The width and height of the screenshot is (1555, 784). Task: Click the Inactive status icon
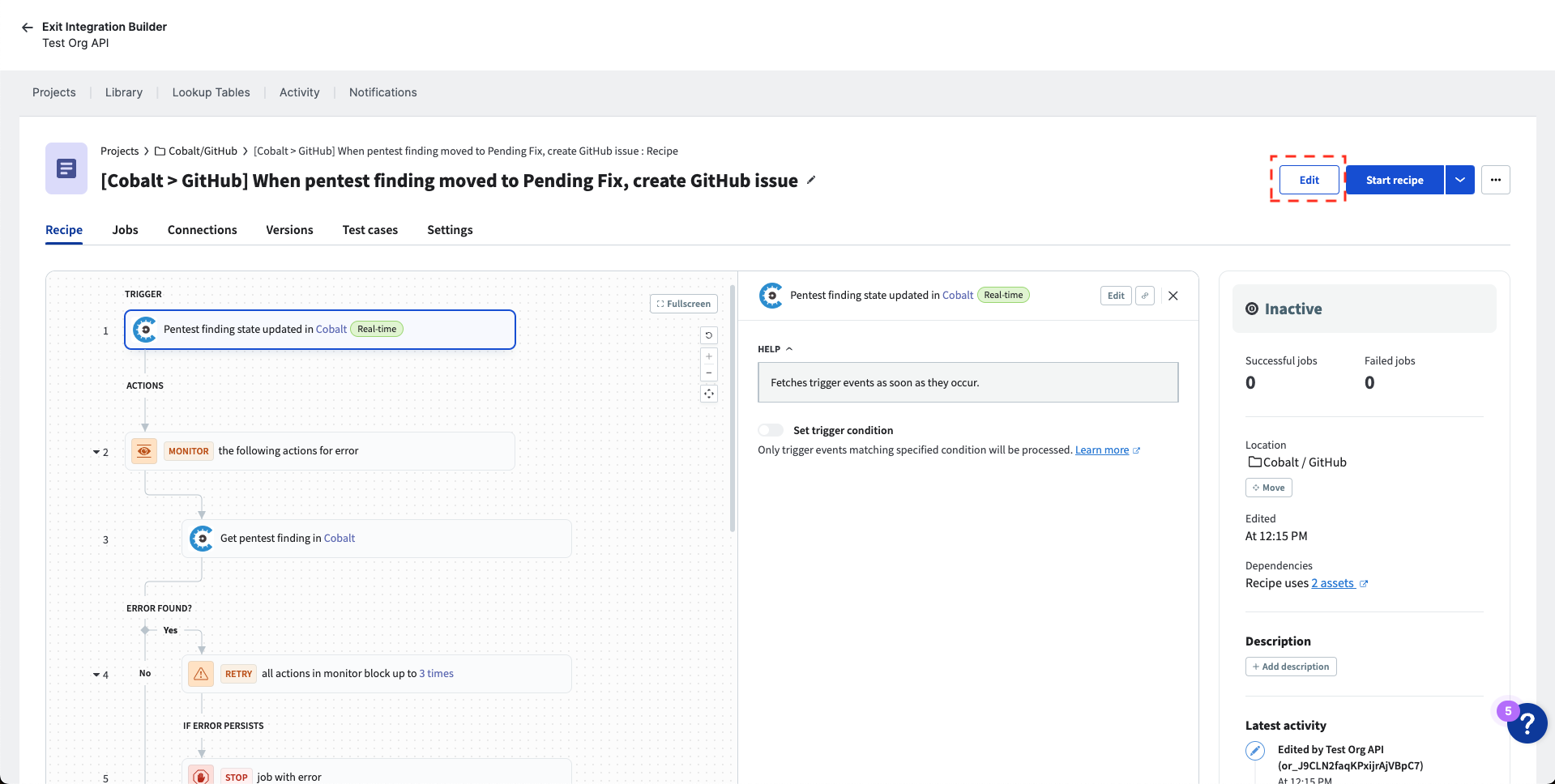tap(1252, 309)
